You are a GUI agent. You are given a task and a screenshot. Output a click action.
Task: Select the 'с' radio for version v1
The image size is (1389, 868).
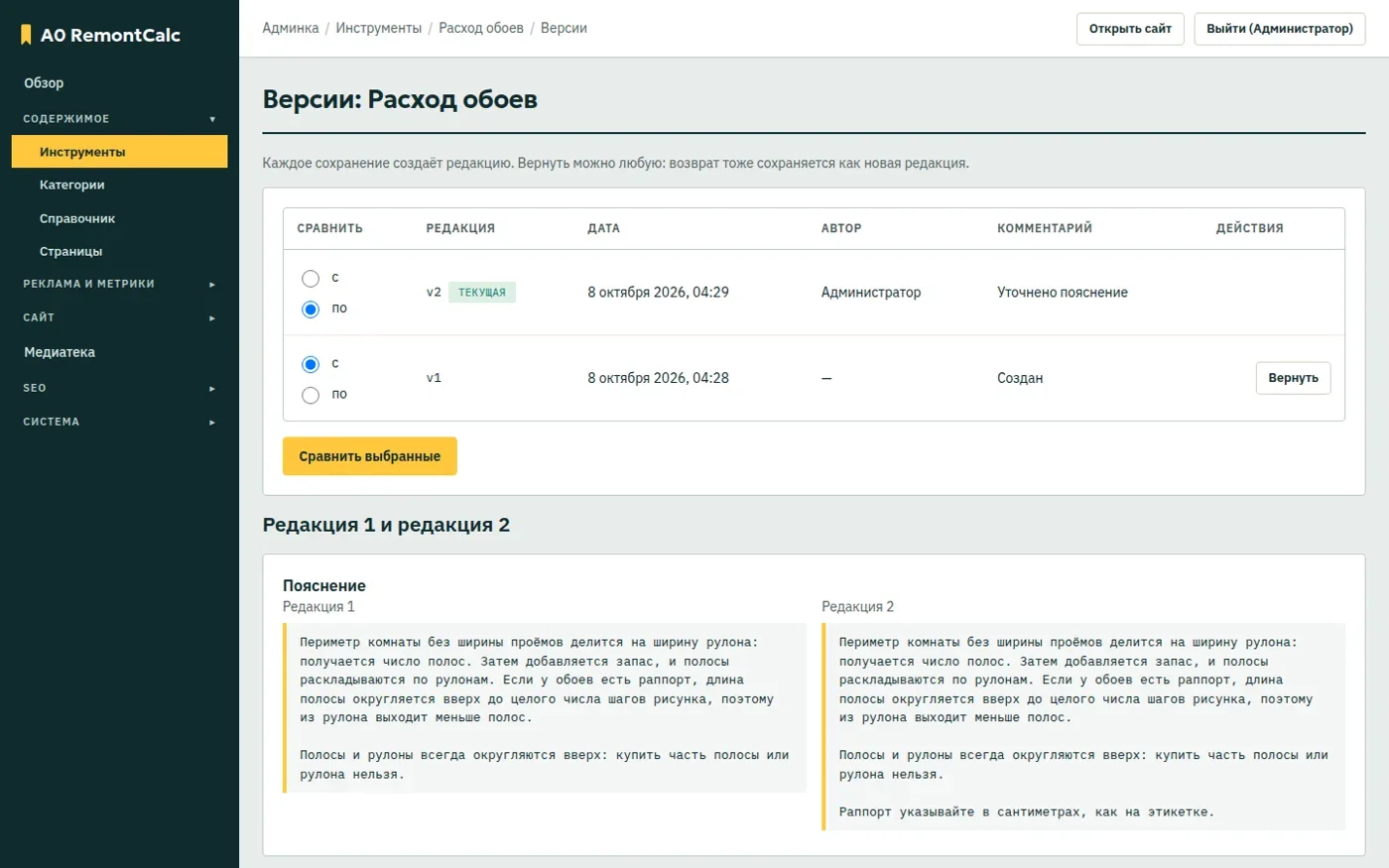(311, 364)
